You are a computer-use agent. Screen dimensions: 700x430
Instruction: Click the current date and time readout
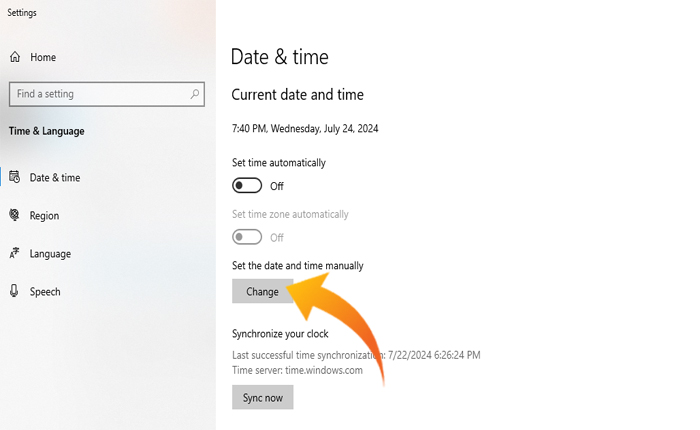[305, 129]
